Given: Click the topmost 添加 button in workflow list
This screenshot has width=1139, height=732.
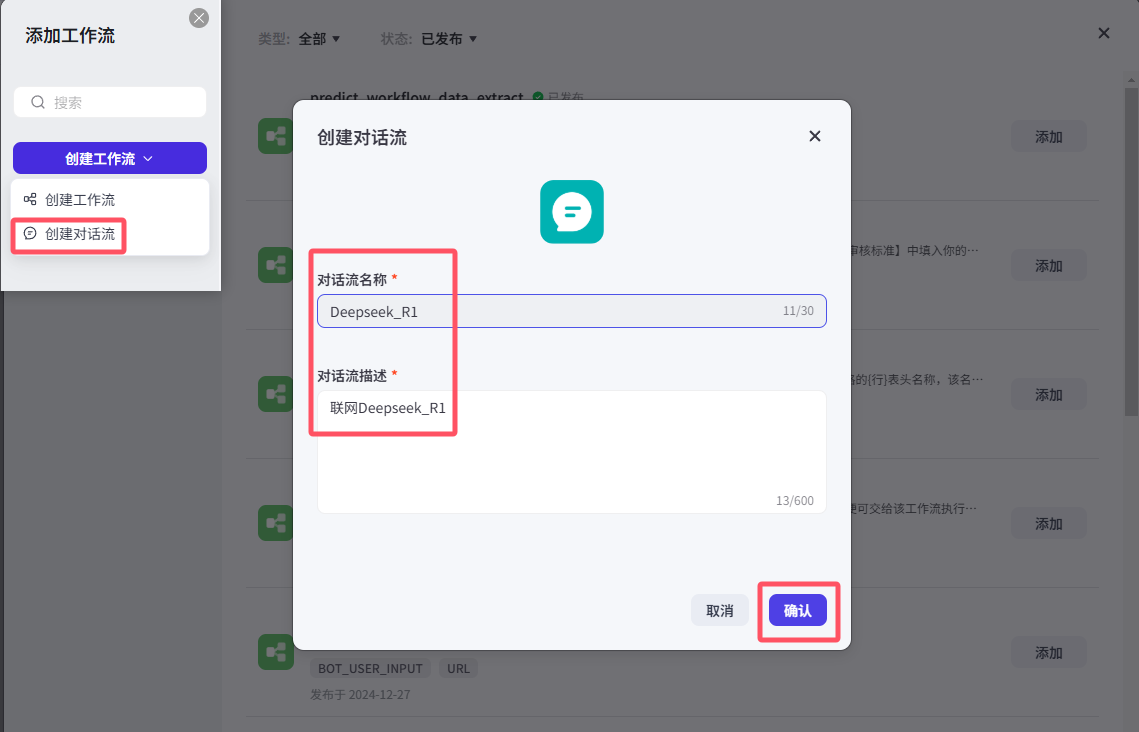Looking at the screenshot, I should 1048,137.
